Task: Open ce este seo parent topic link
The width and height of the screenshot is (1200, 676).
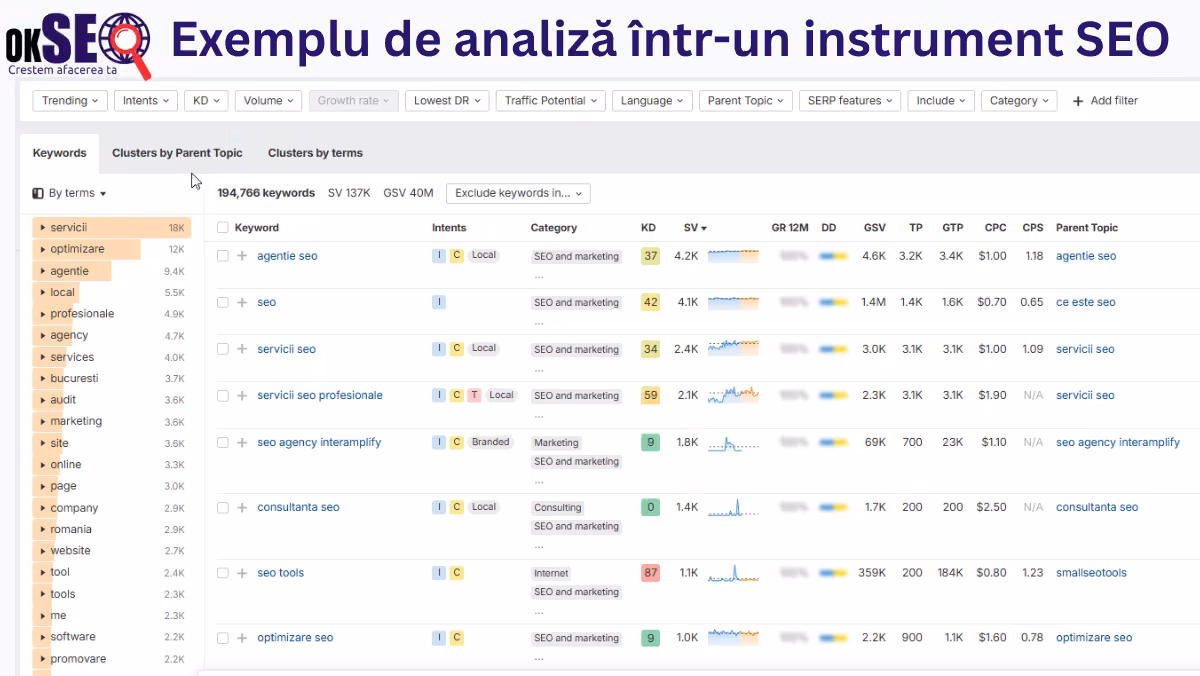Action: coord(1086,302)
